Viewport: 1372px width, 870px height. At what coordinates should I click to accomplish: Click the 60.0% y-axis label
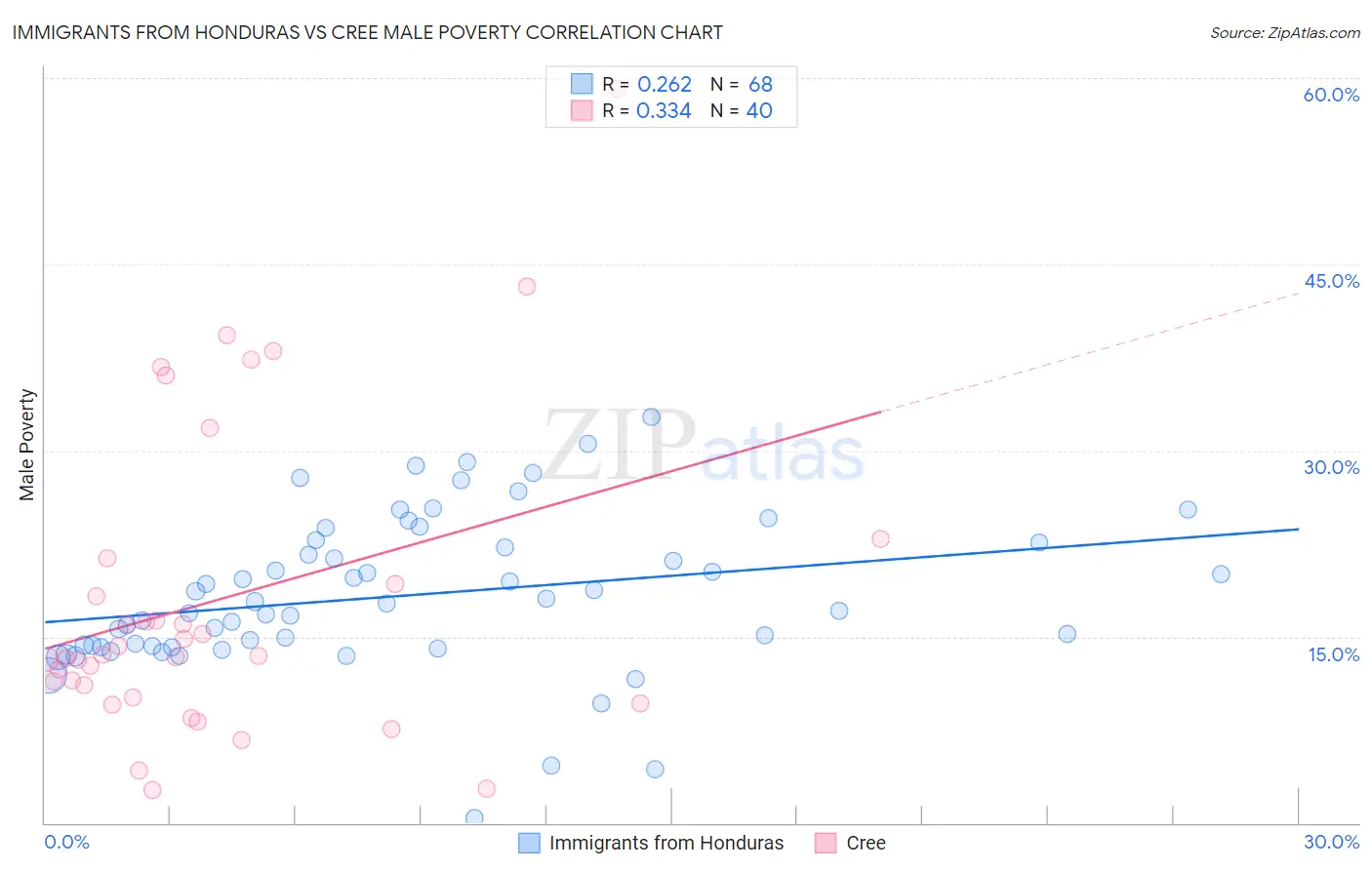(x=1331, y=95)
